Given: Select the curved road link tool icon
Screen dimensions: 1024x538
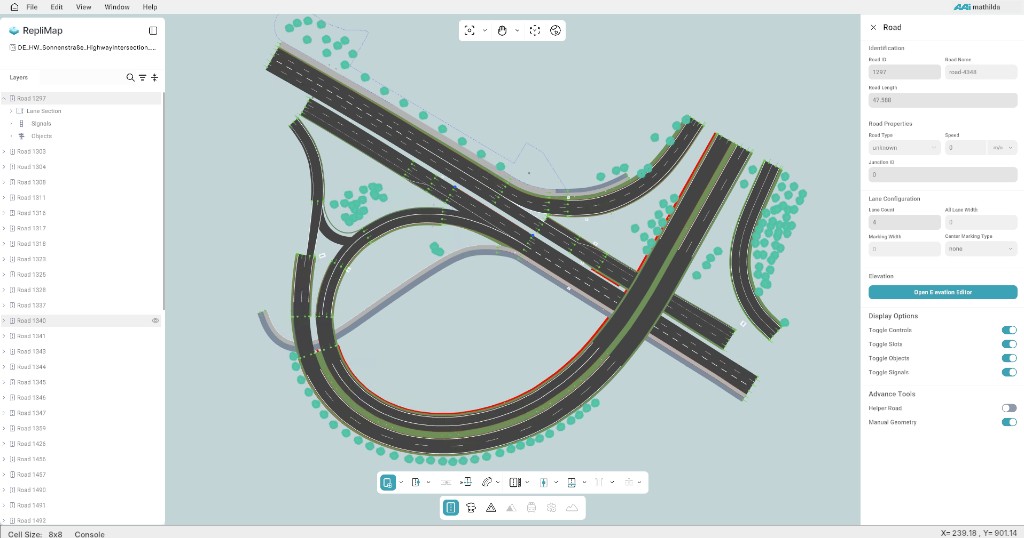Looking at the screenshot, I should 487,483.
